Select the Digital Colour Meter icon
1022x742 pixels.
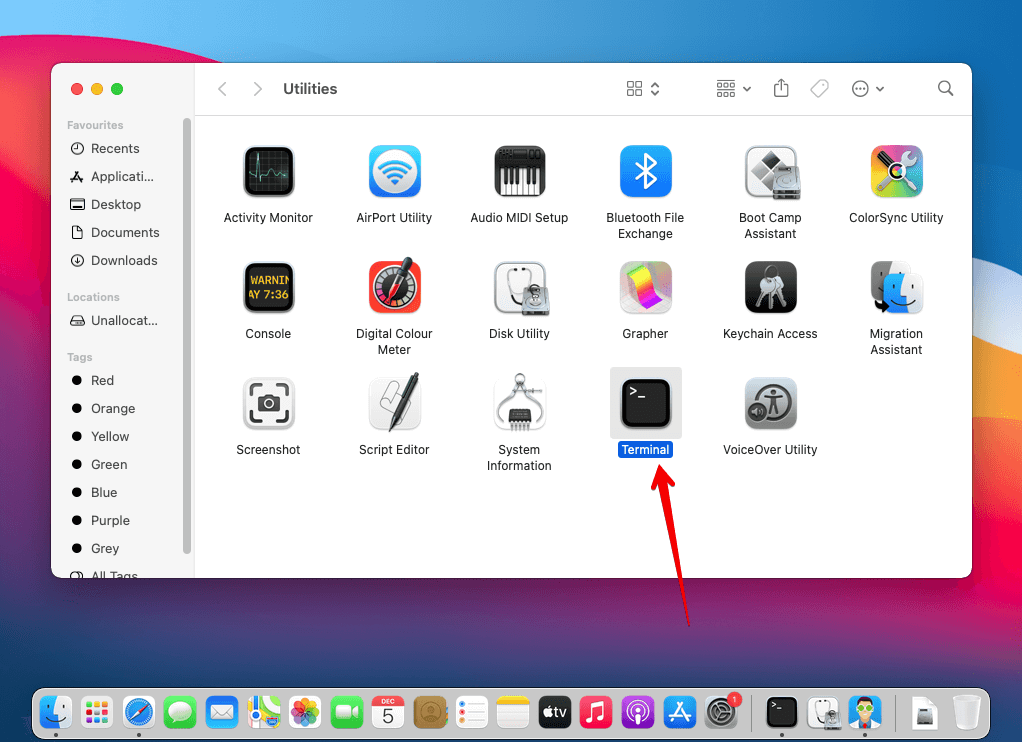(394, 286)
